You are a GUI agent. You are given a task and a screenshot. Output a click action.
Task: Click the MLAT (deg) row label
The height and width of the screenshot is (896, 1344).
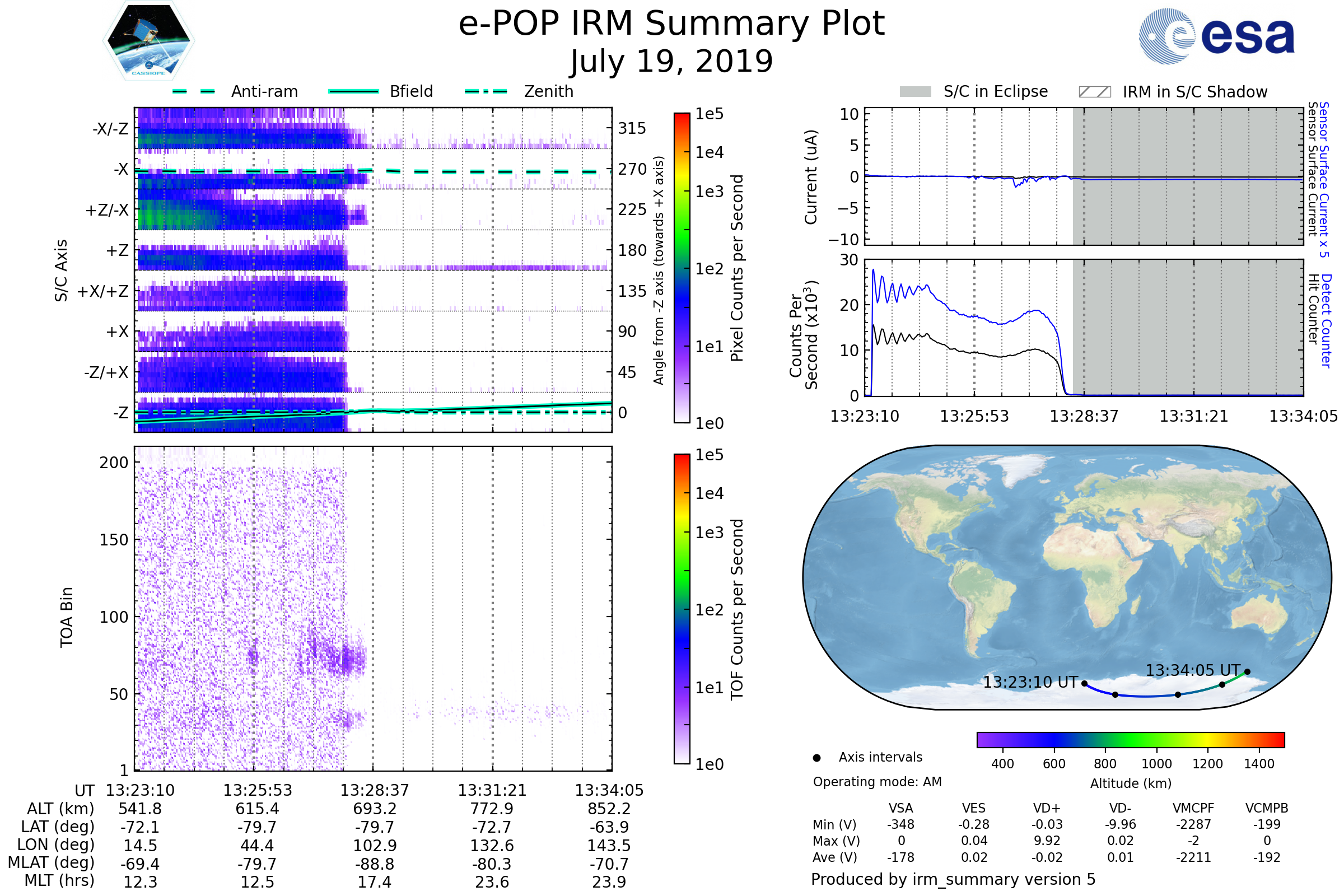(x=51, y=862)
